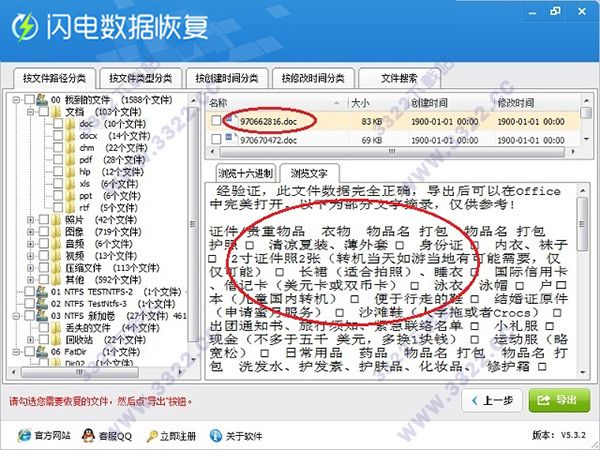Expand the 图像 tree node
The width and height of the screenshot is (600, 450).
pyautogui.click(x=30, y=232)
